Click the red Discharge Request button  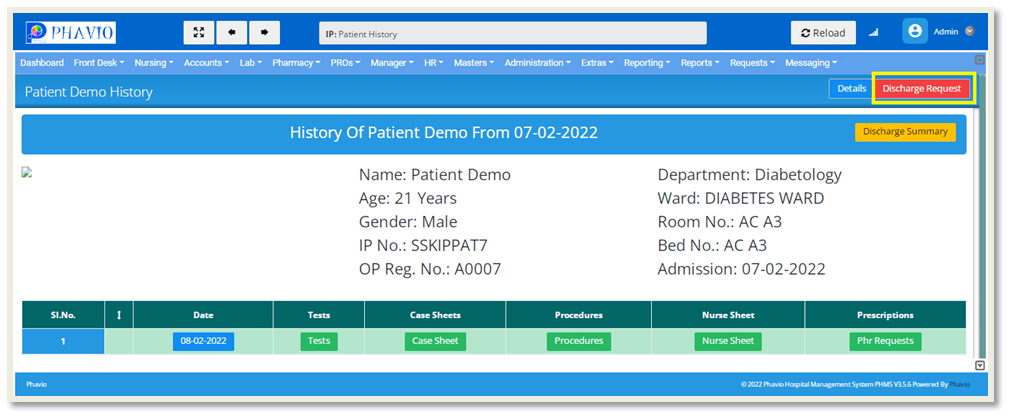coord(921,89)
